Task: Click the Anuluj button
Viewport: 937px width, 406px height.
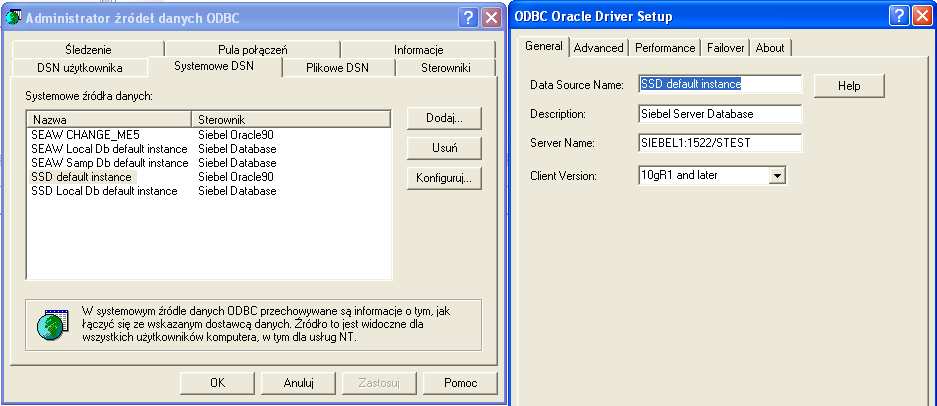Action: click(298, 383)
